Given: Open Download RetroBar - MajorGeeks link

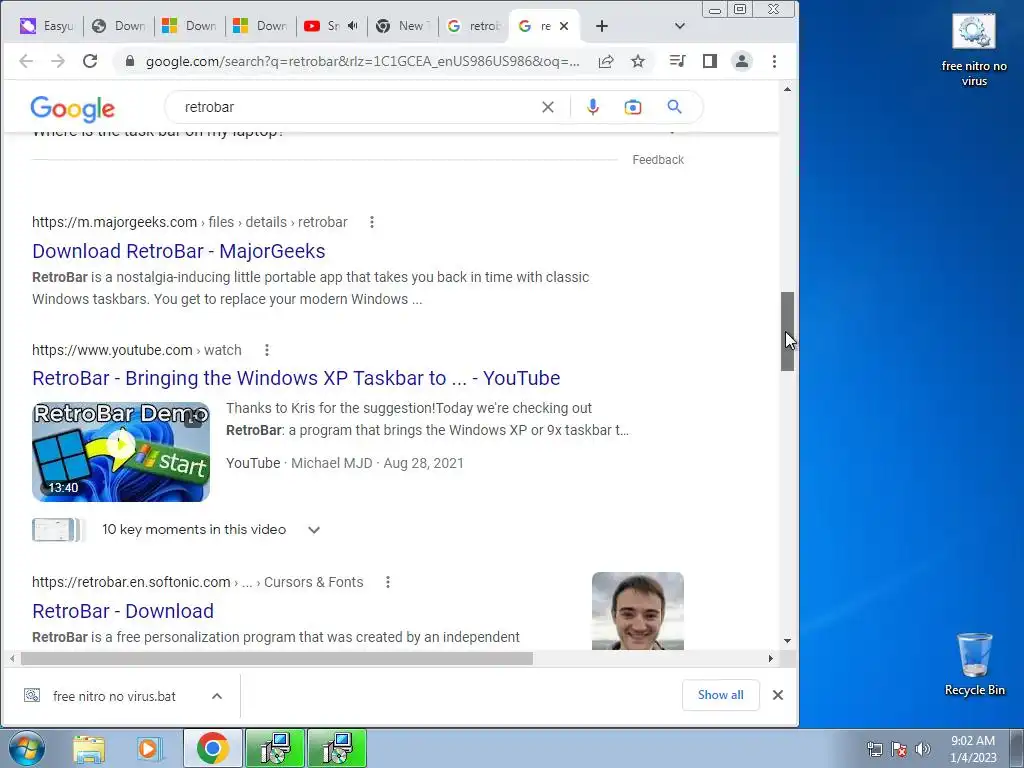Looking at the screenshot, I should click(x=178, y=251).
